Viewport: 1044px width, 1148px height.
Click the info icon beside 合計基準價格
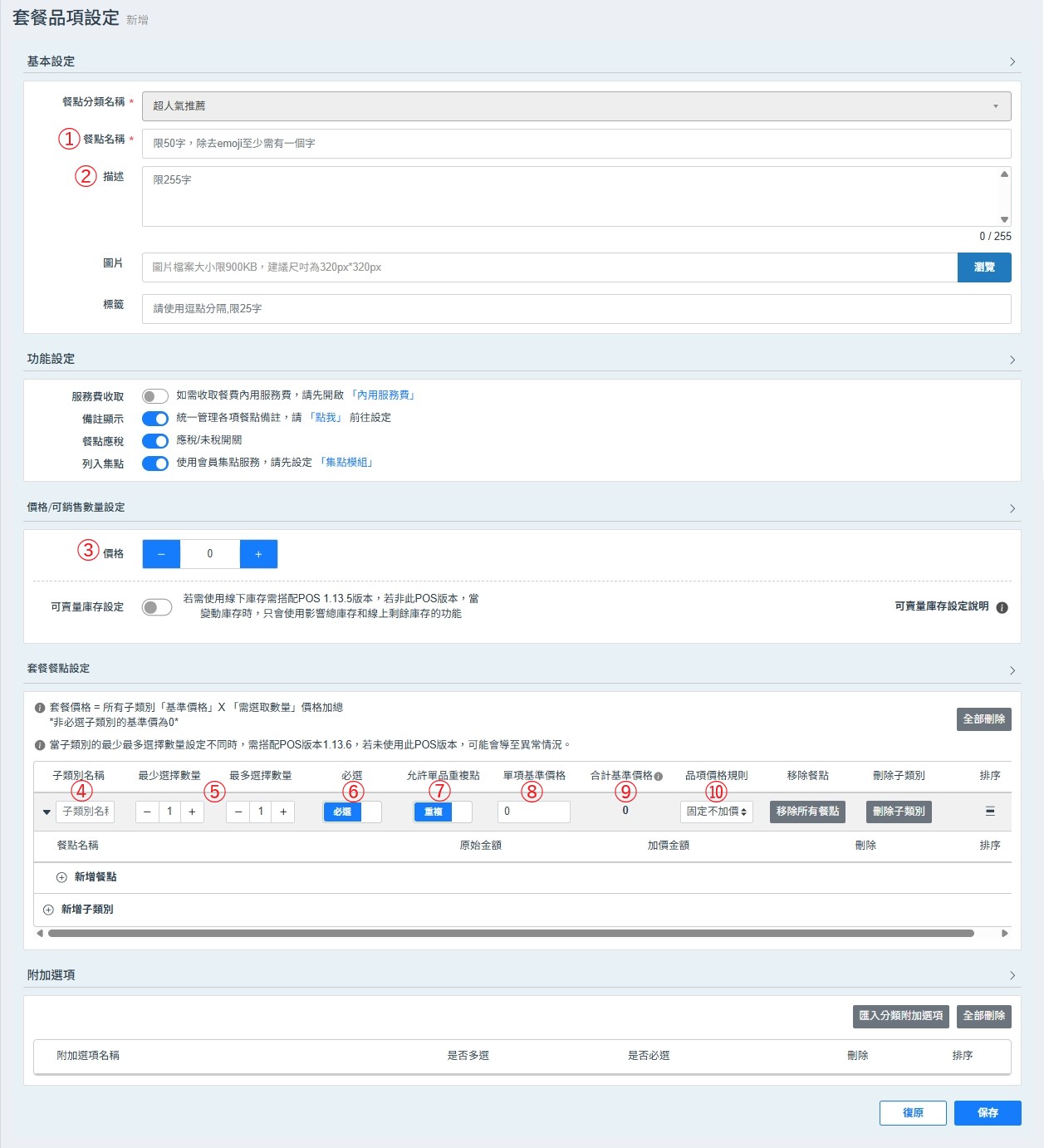[x=659, y=777]
